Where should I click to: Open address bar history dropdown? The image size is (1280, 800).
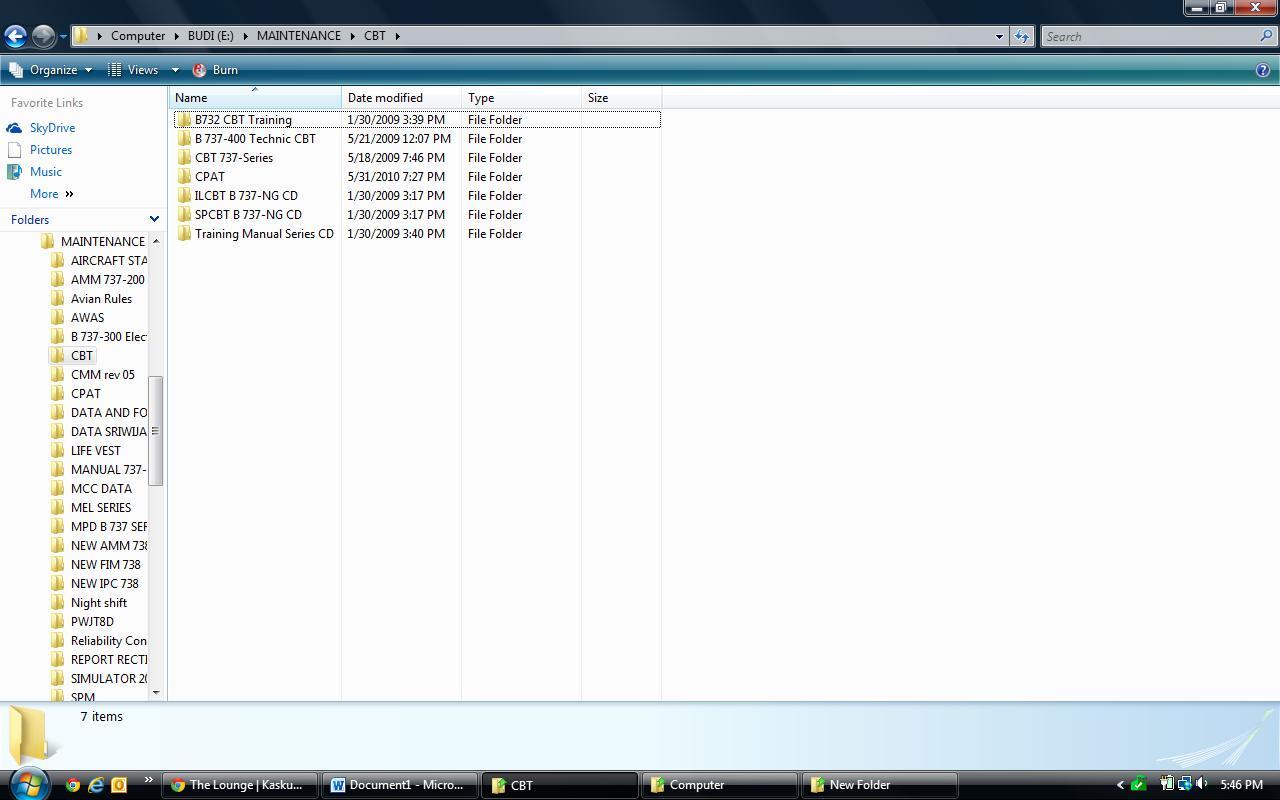998,36
